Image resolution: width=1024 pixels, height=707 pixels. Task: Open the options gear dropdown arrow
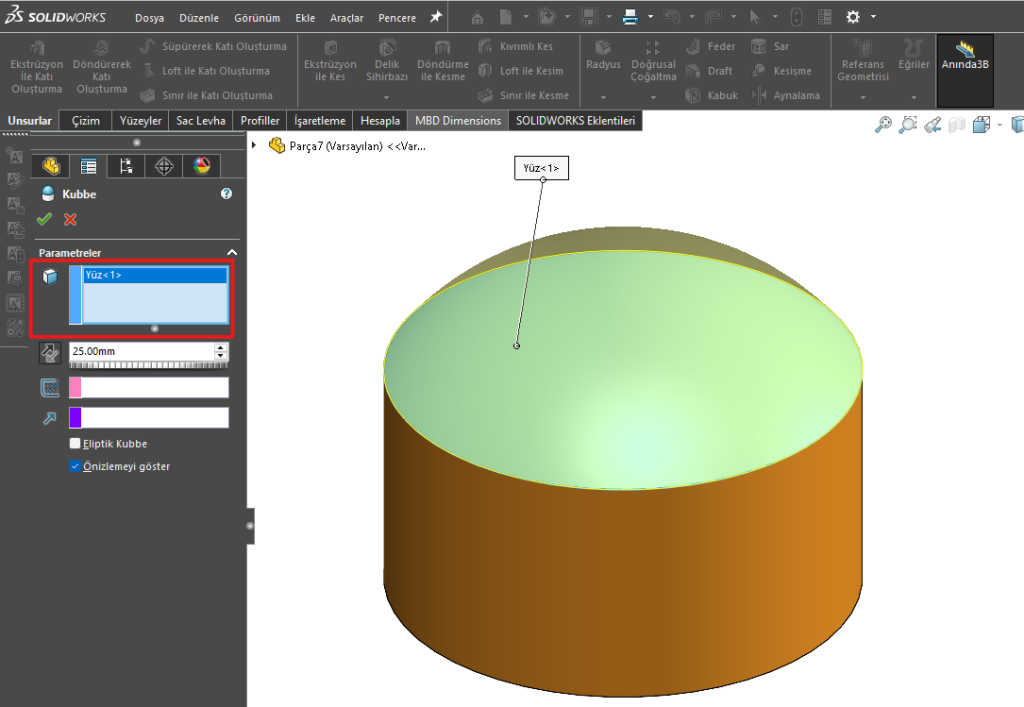(x=874, y=17)
